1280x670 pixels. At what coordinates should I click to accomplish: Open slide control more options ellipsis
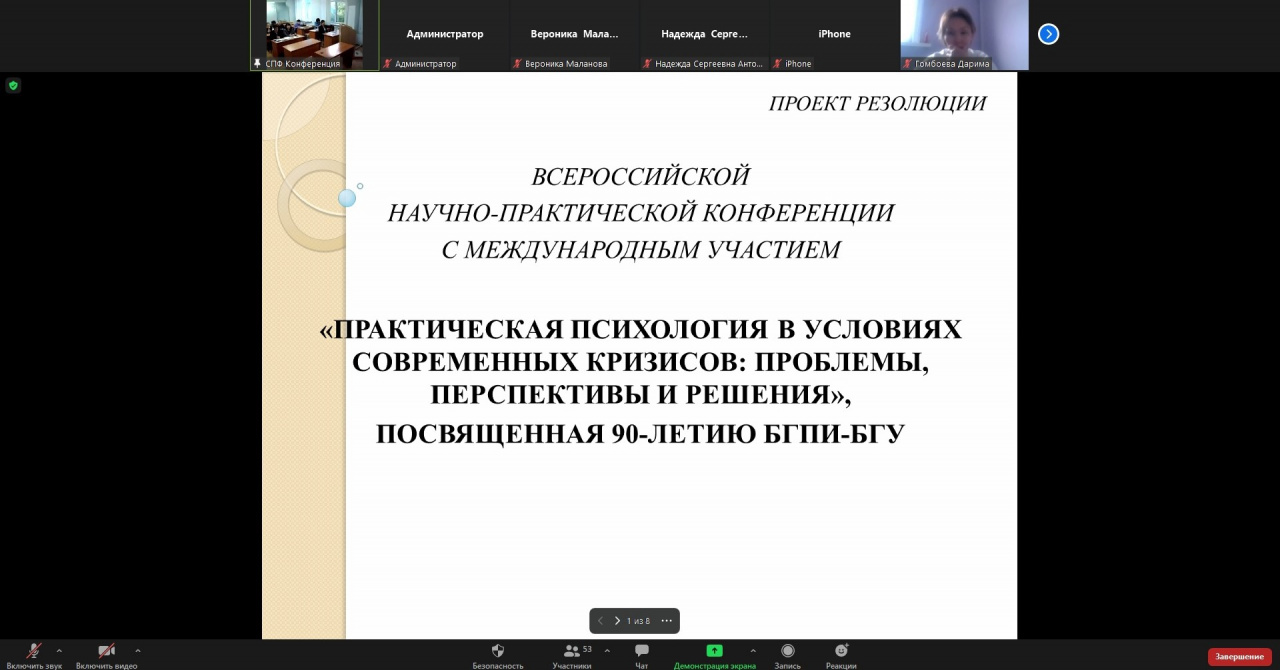(x=666, y=621)
